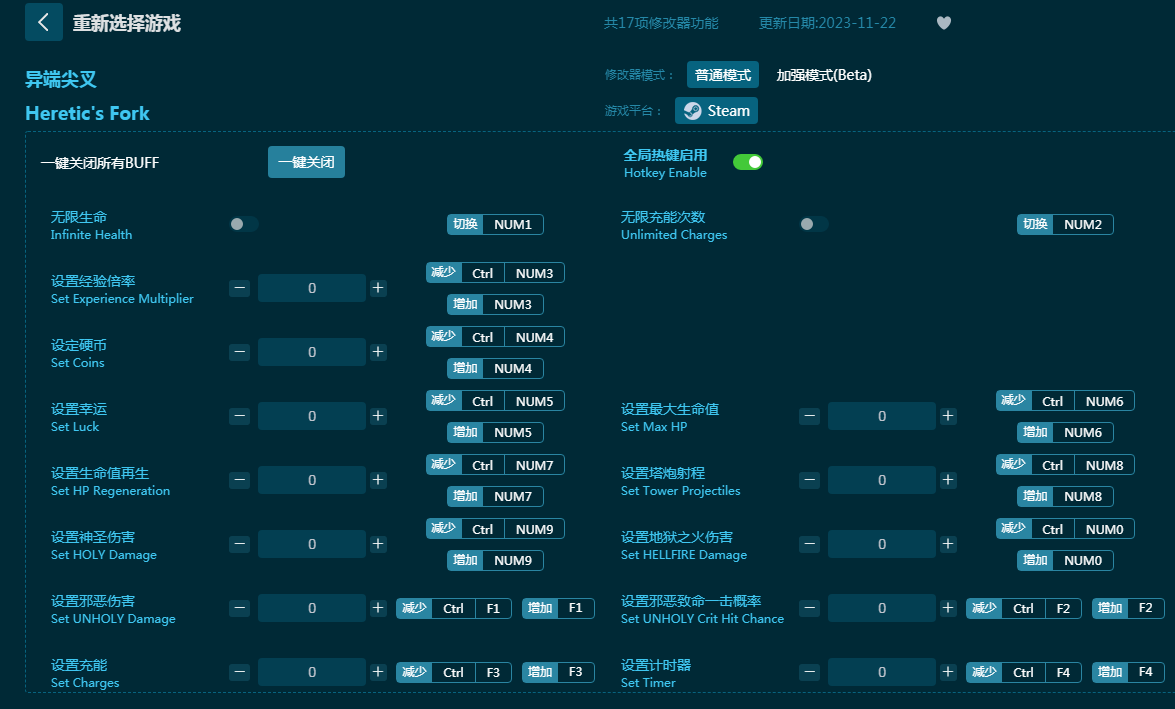
Task: Click 减少 Ctrl NUM8 for Tower Projectiles
Action: 1065,465
